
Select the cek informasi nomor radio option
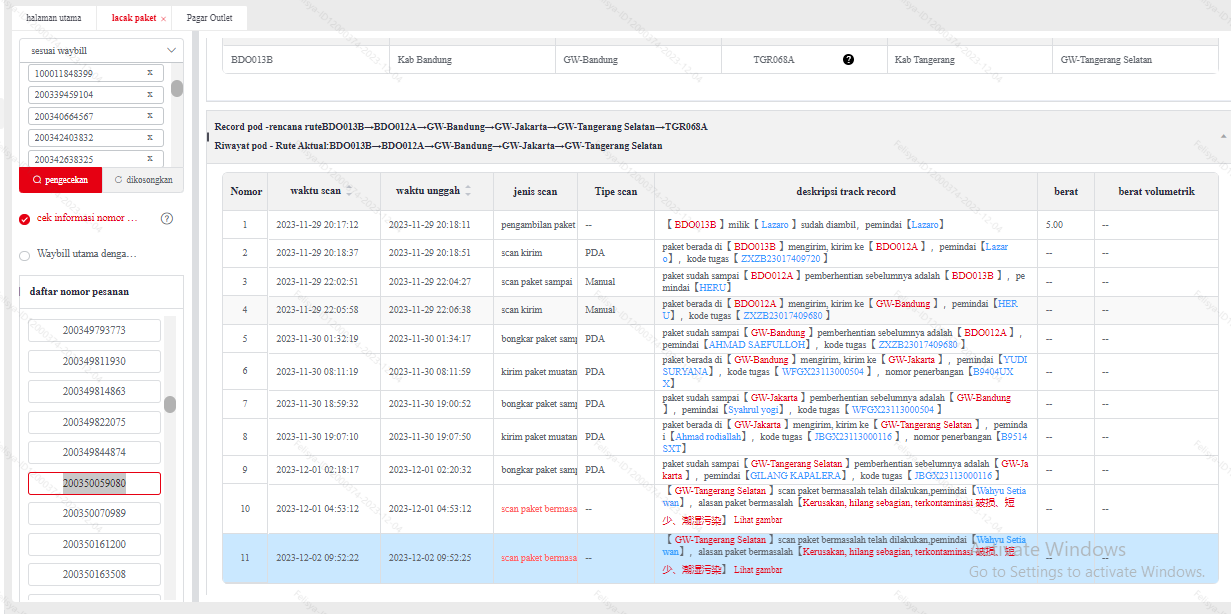[x=25, y=219]
